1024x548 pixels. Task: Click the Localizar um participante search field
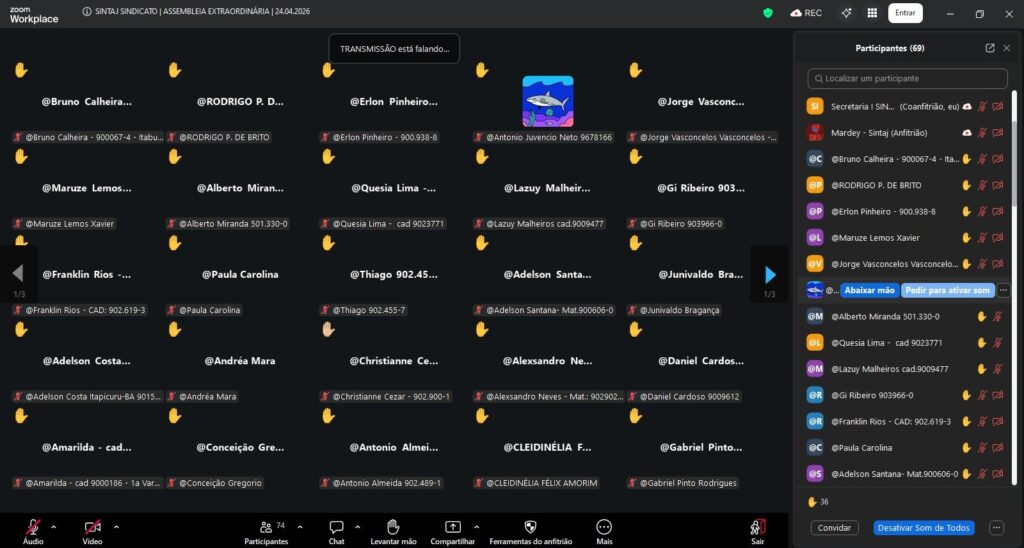pos(907,78)
